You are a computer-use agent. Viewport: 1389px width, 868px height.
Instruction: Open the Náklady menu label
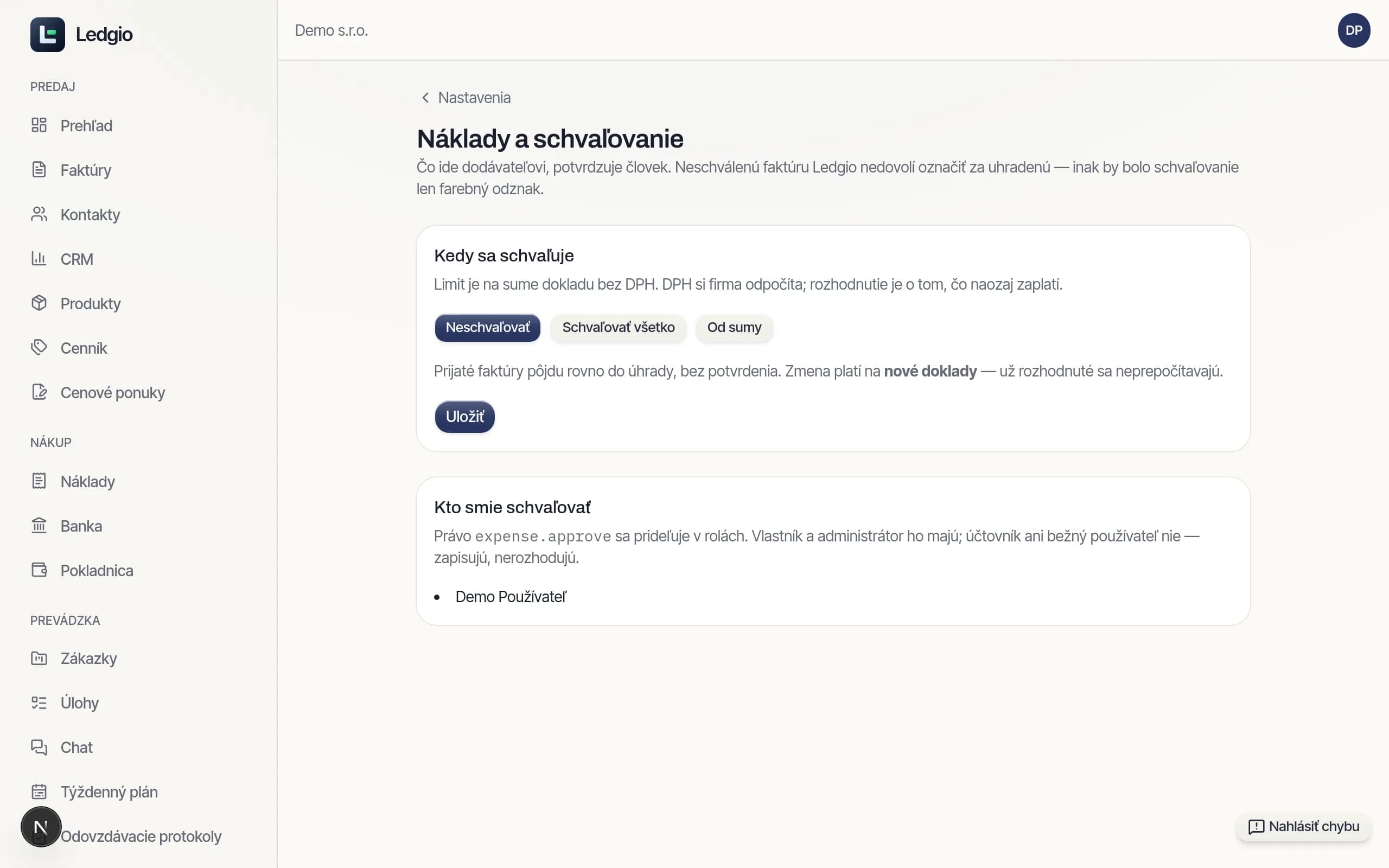88,482
